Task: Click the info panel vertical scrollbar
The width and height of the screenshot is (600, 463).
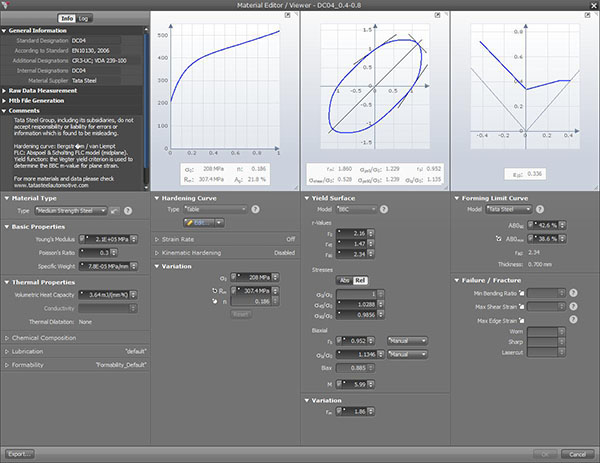Action: 147,100
